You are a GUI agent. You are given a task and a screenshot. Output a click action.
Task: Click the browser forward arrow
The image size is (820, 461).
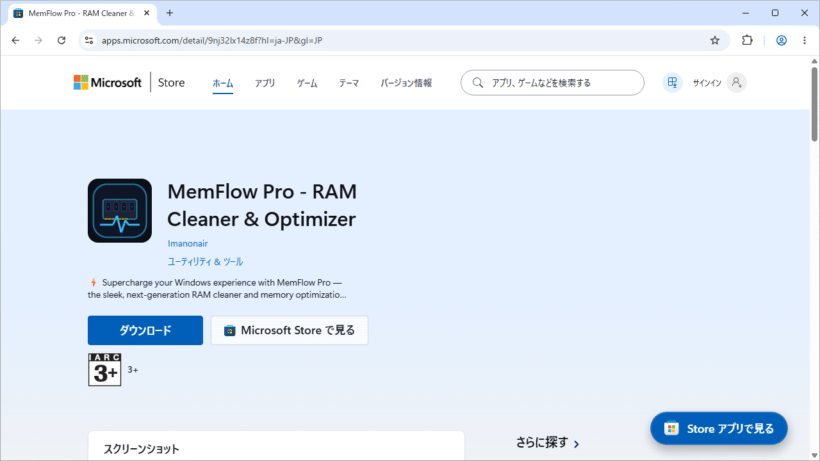38,40
